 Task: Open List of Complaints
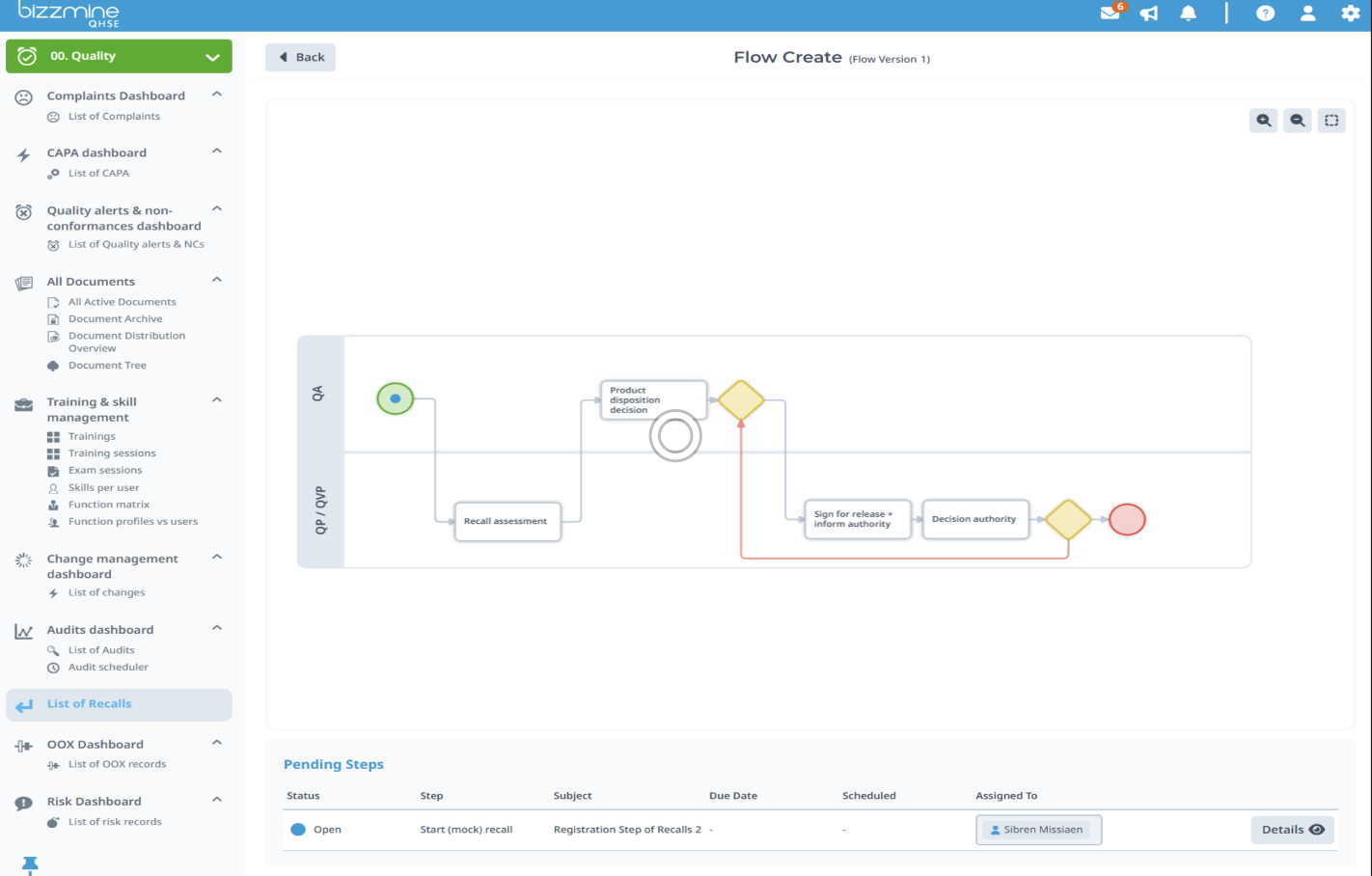click(114, 117)
